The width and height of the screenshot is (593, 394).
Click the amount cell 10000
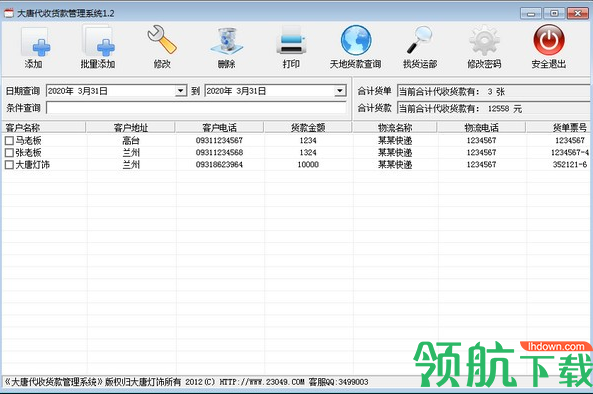[308, 165]
